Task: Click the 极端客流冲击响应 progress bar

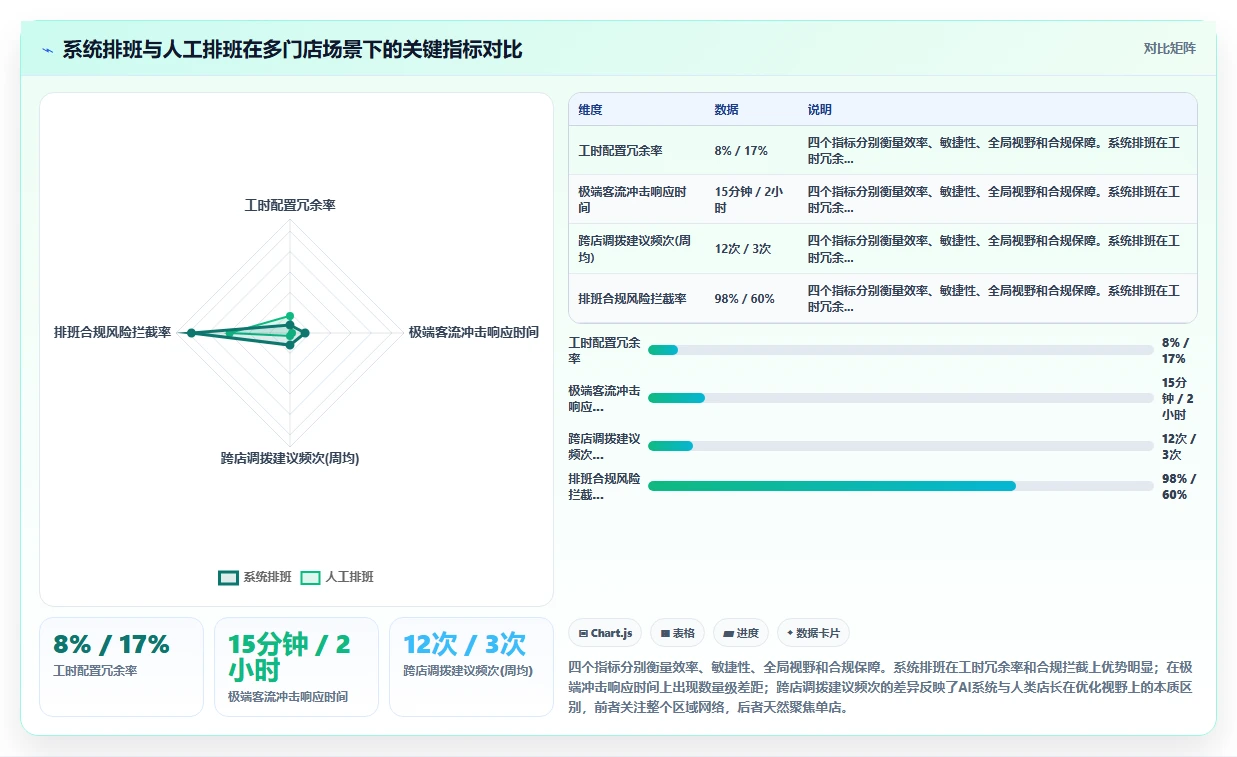Action: click(900, 398)
